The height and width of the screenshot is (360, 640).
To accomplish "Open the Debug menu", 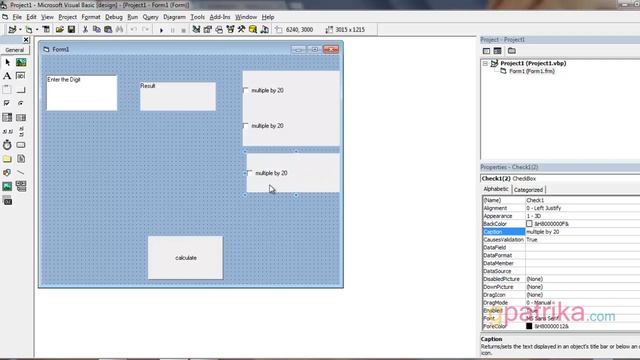I will [113, 17].
